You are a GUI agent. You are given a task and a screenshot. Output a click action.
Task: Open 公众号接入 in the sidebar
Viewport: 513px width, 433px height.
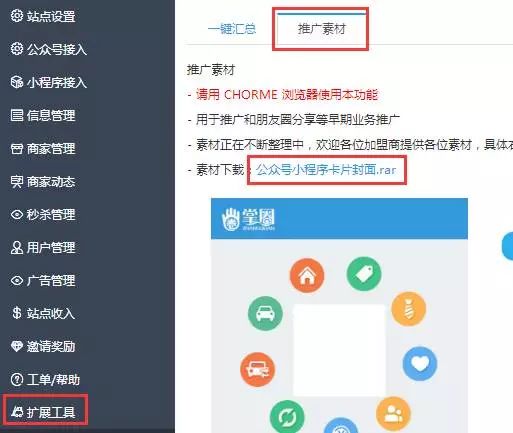pyautogui.click(x=49, y=49)
